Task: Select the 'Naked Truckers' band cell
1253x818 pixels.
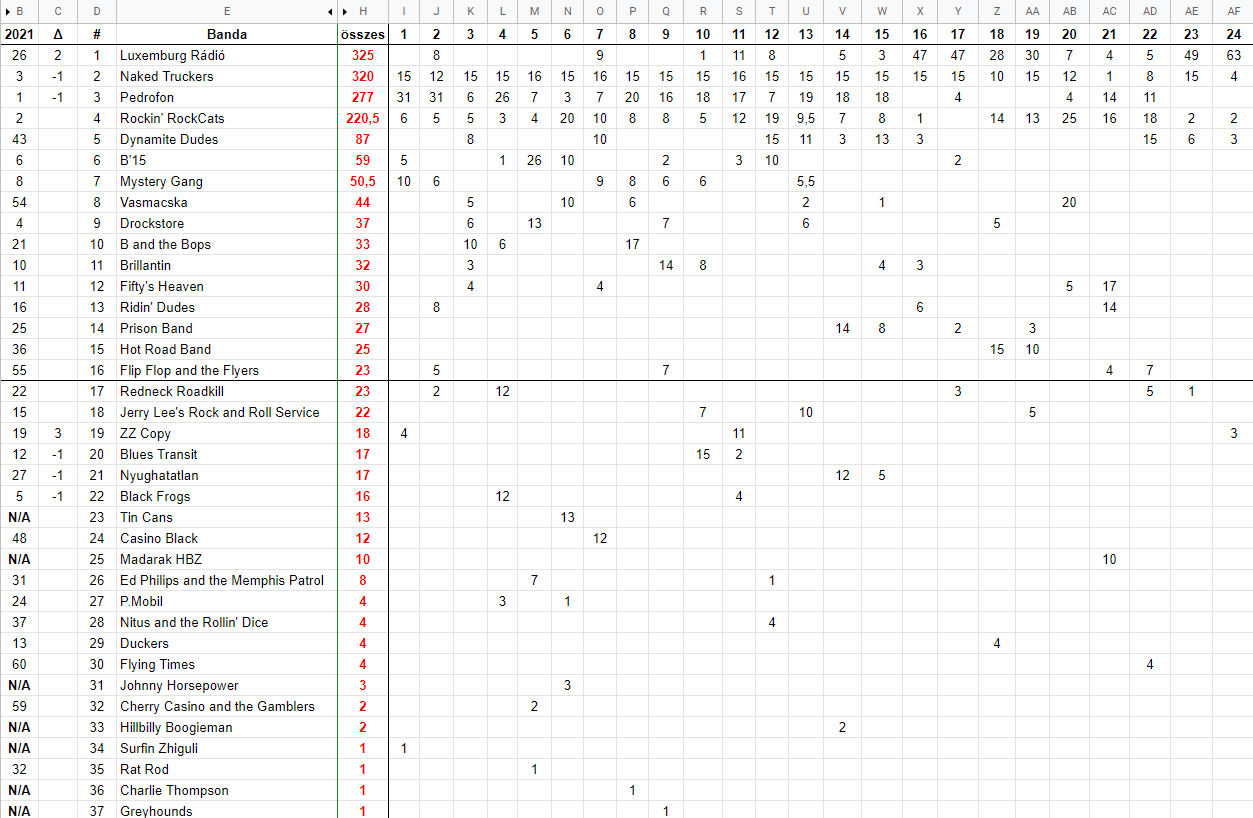Action: click(x=166, y=76)
